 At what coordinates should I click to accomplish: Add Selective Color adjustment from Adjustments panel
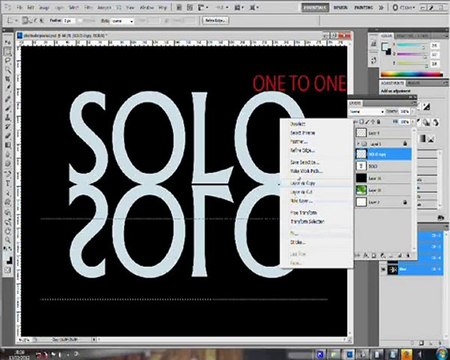click(431, 139)
